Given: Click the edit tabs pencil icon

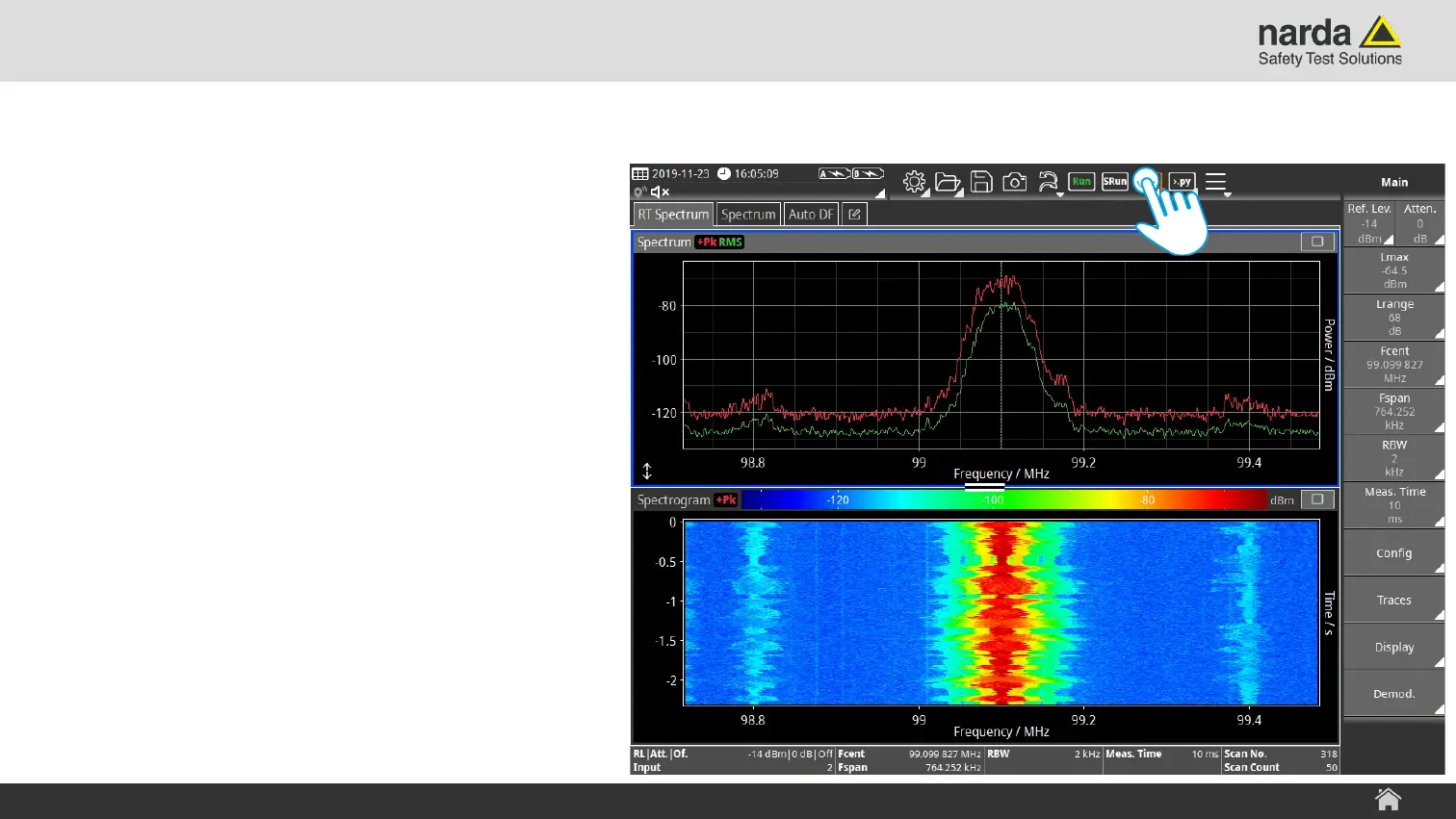Looking at the screenshot, I should 854,215.
